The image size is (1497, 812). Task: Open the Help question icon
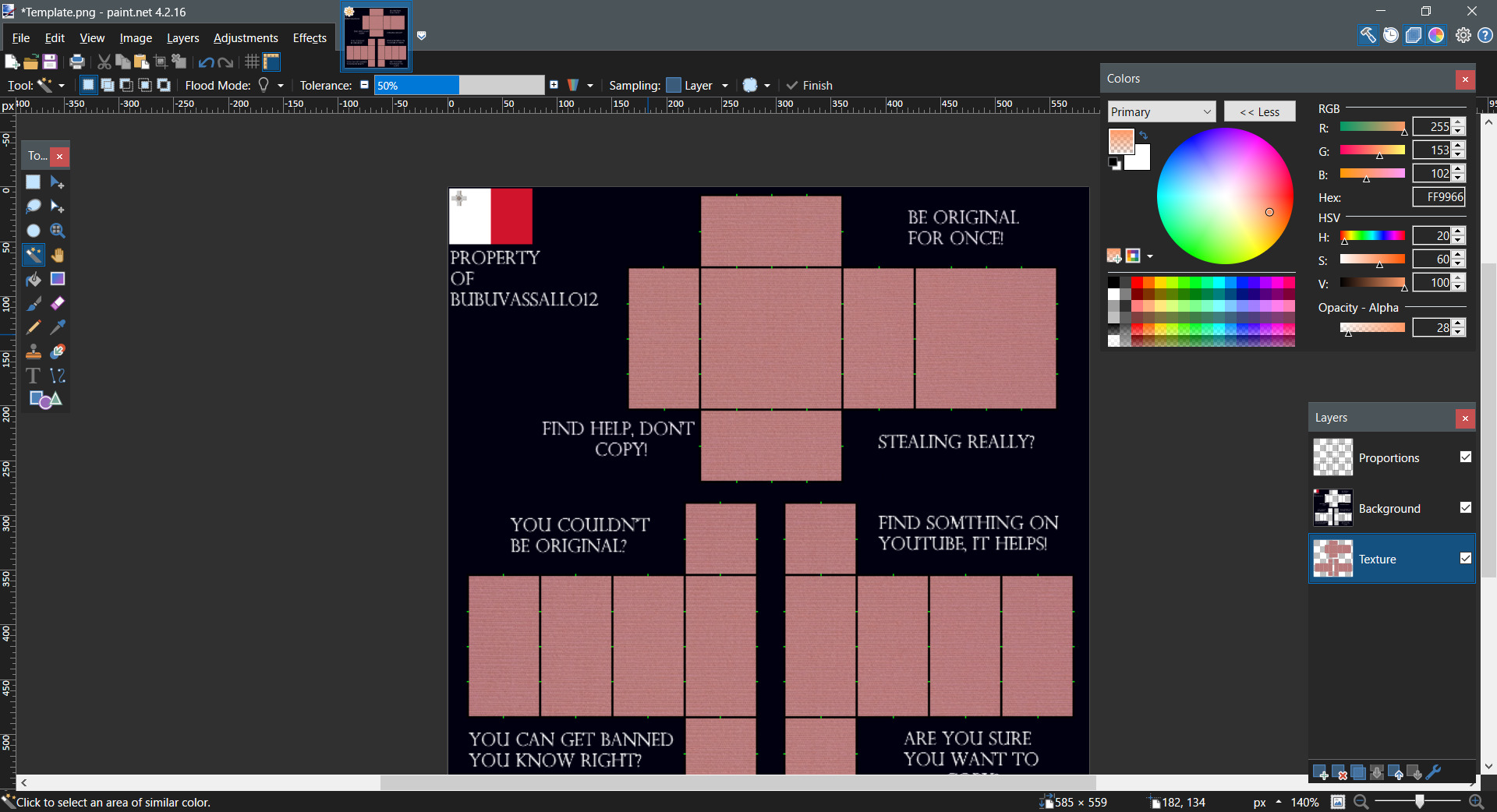(1485, 35)
